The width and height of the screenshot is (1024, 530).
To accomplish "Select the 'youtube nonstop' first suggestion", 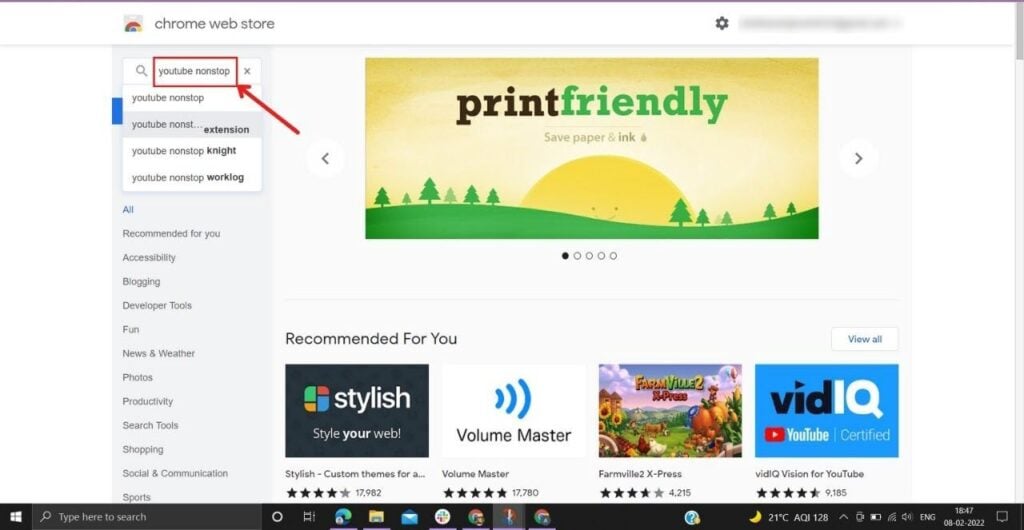I will click(x=192, y=98).
